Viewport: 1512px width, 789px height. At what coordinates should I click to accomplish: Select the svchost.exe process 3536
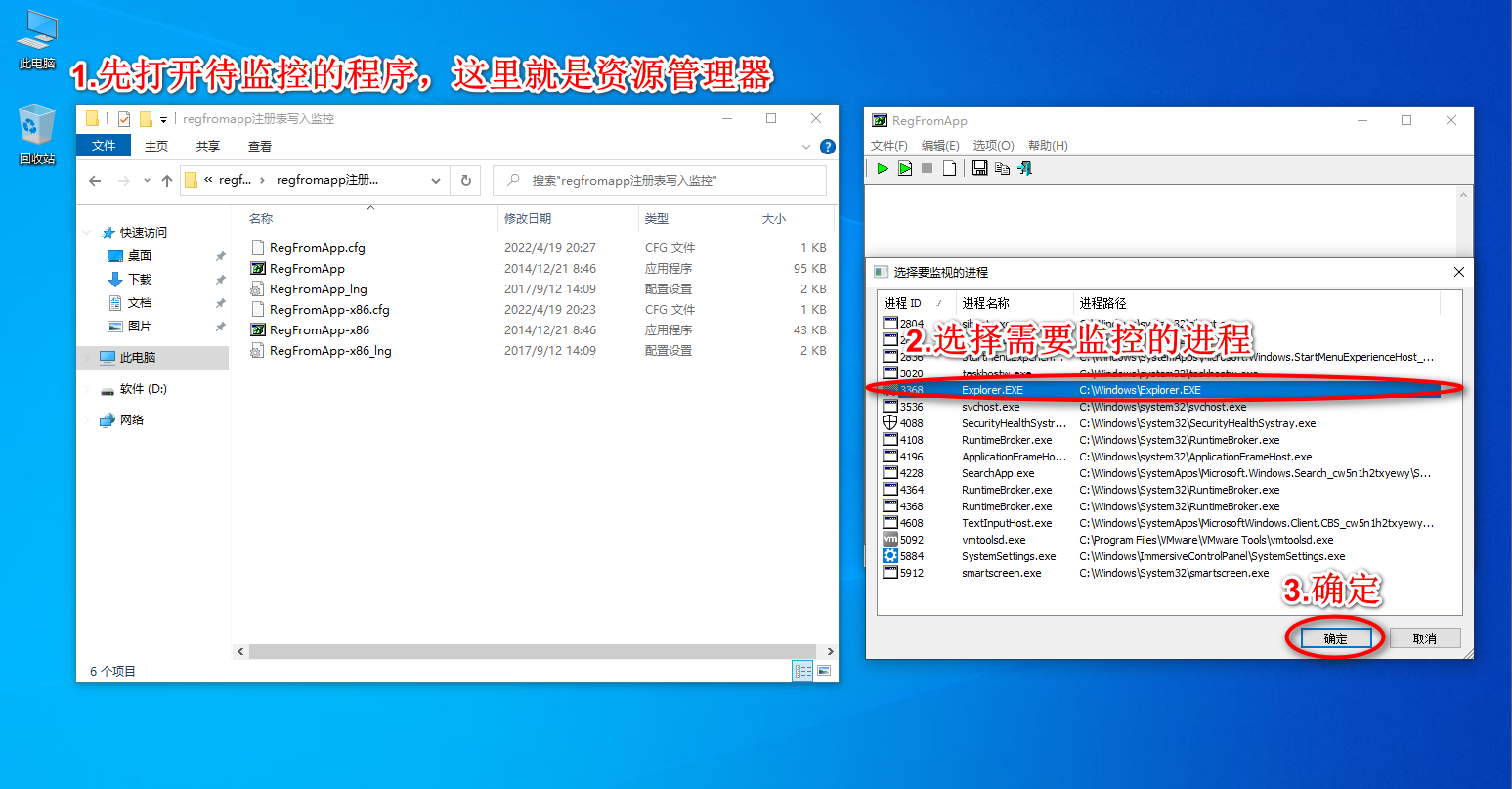tap(1160, 407)
